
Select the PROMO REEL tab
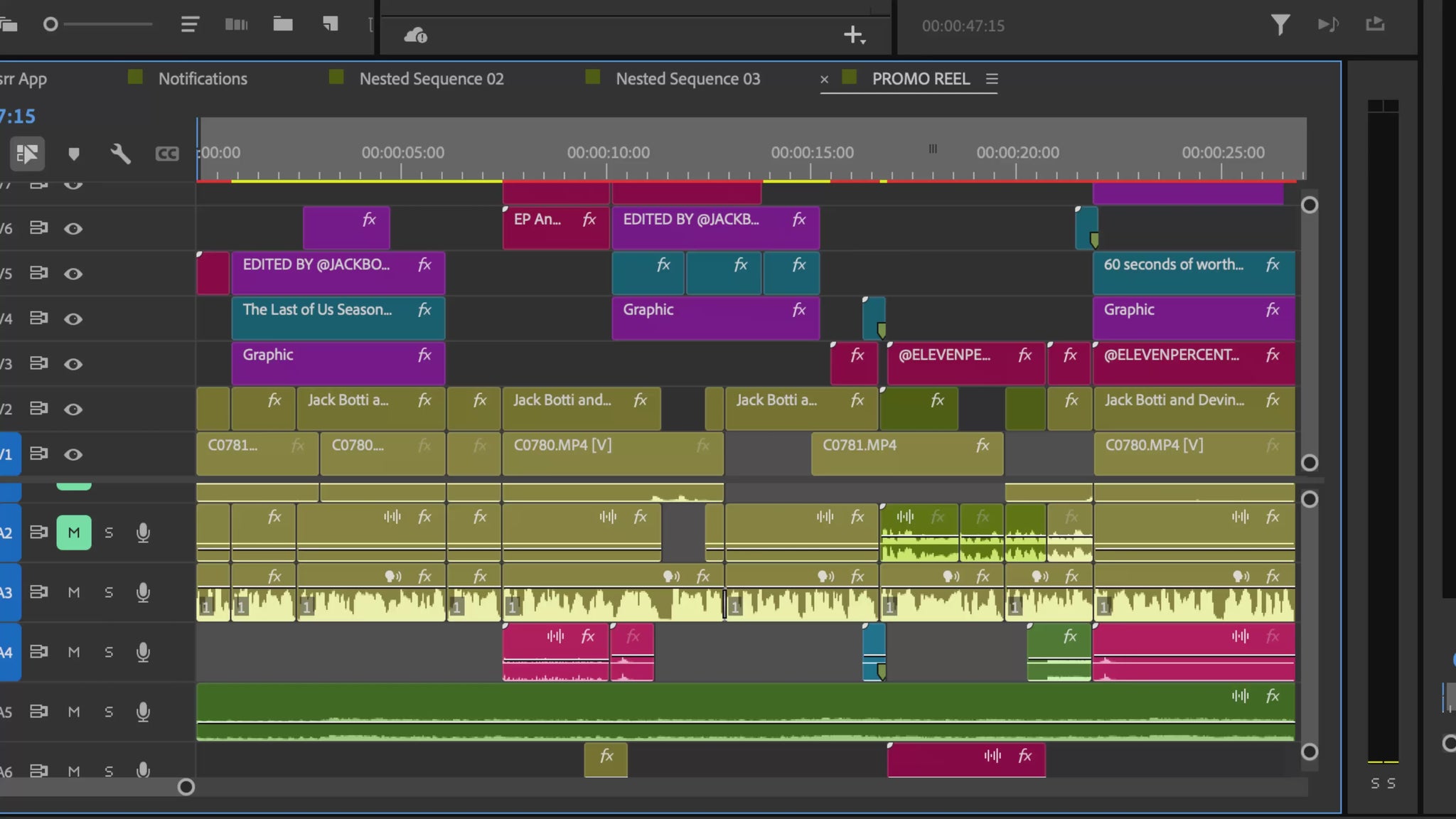tap(921, 79)
